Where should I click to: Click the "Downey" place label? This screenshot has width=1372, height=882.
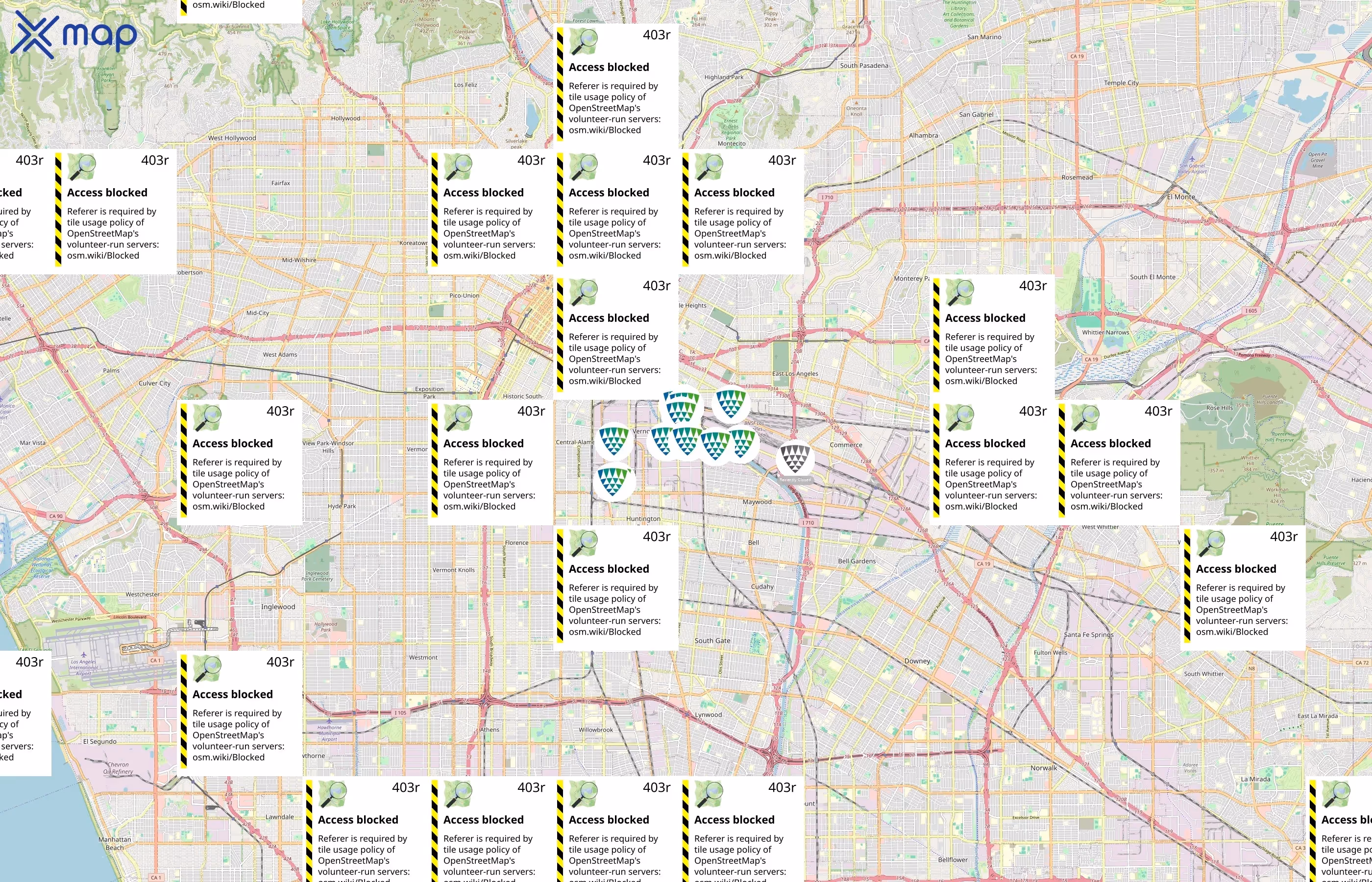[x=917, y=661]
